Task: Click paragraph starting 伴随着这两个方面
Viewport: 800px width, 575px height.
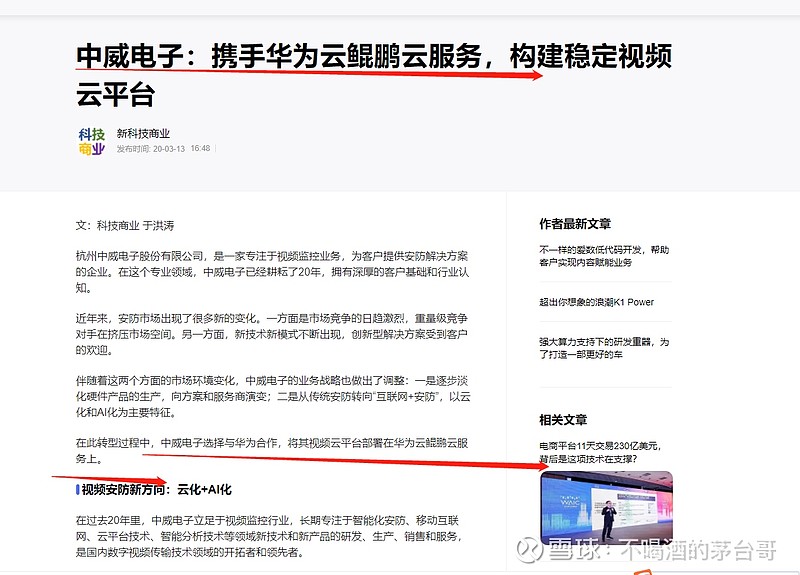Action: click(x=273, y=396)
